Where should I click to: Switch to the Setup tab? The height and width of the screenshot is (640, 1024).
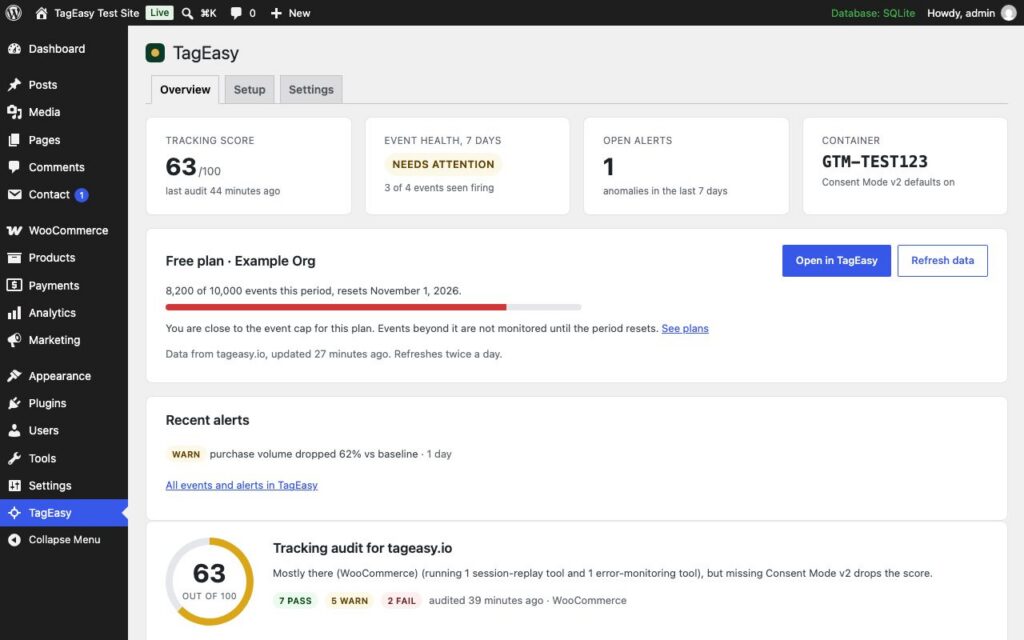point(249,89)
